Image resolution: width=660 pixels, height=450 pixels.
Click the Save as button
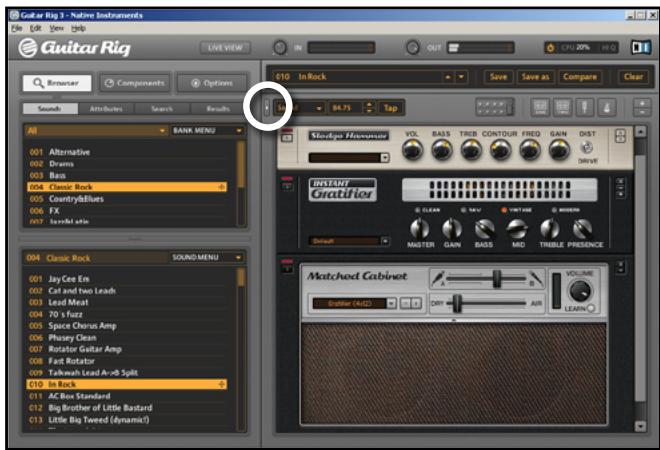pyautogui.click(x=535, y=77)
